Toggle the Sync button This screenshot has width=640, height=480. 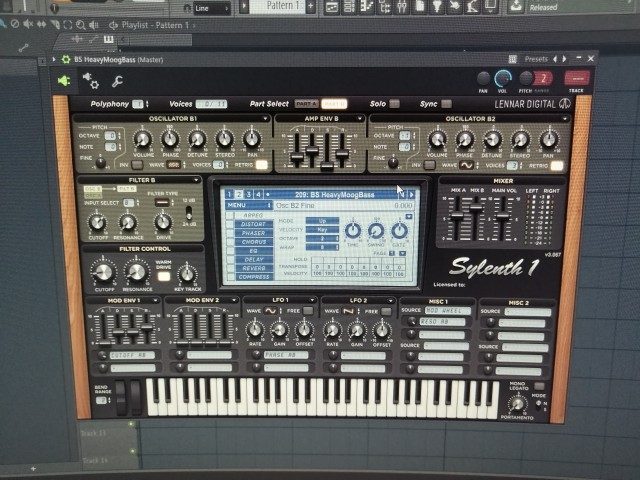click(x=447, y=104)
